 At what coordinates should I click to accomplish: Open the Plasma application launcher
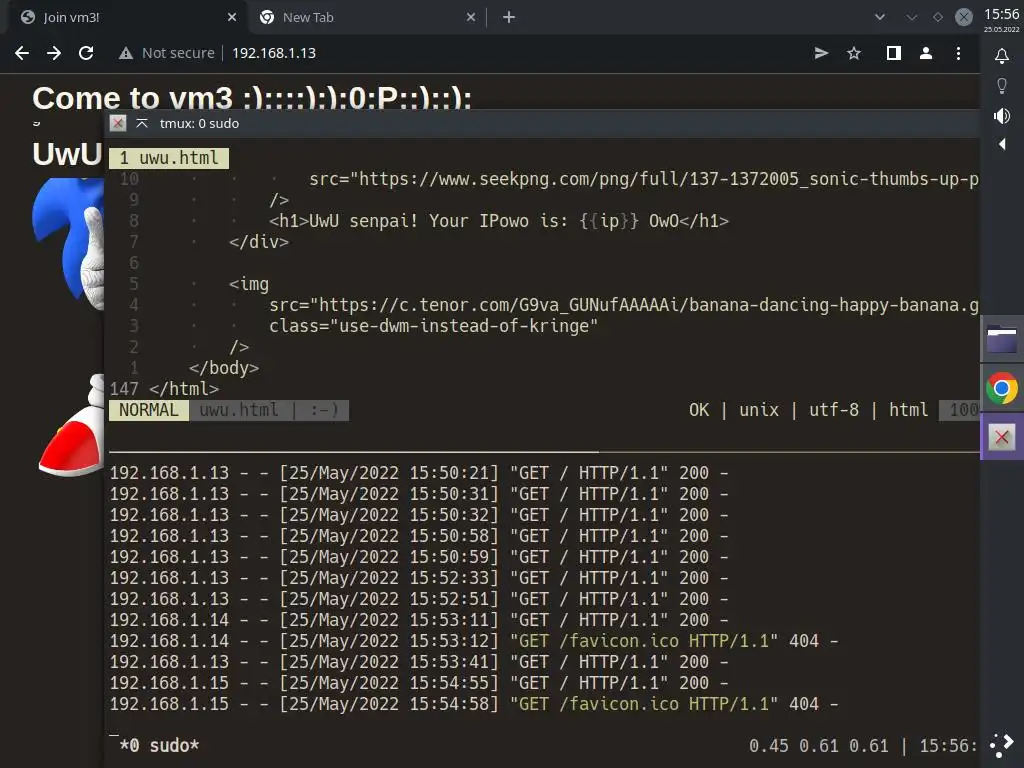tap(1002, 745)
